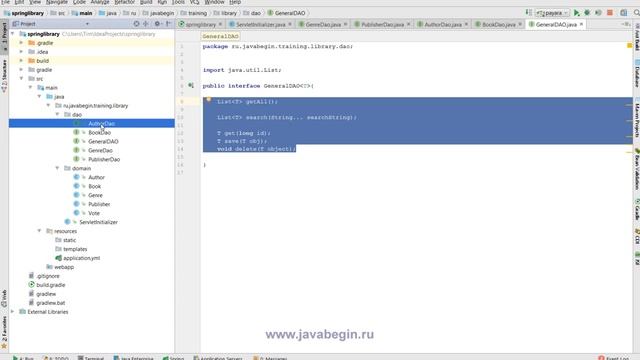The height and width of the screenshot is (360, 640).
Task: Open the Edit menu
Action: pos(19,2)
